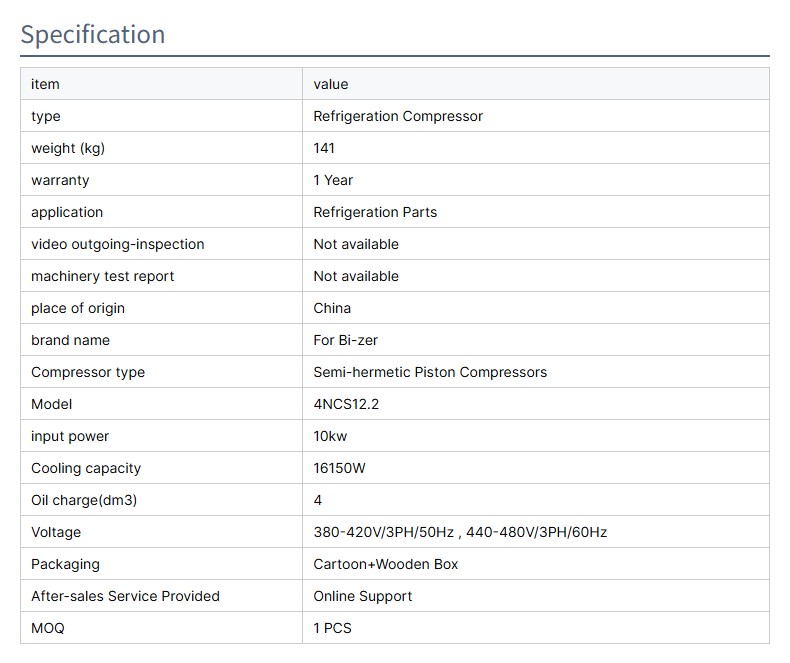
Task: Select the 'Cartoon+Wooden Box' packaging value
Action: [386, 564]
